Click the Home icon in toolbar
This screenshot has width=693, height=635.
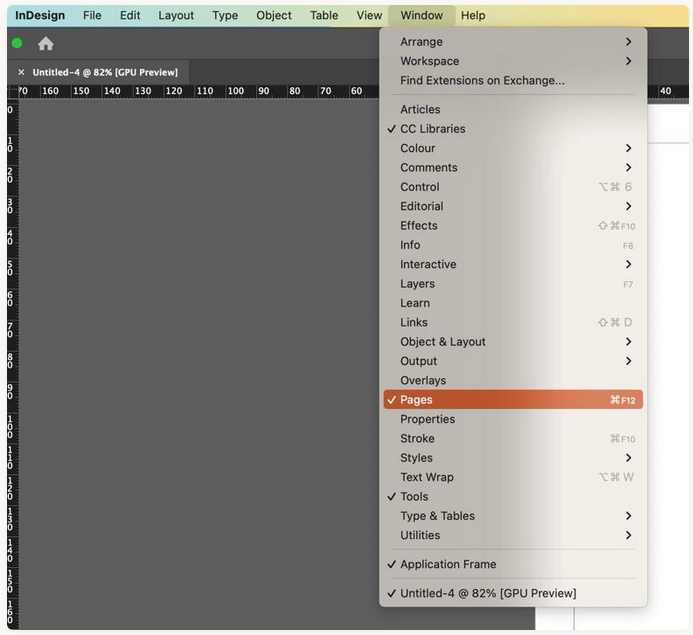coord(46,43)
